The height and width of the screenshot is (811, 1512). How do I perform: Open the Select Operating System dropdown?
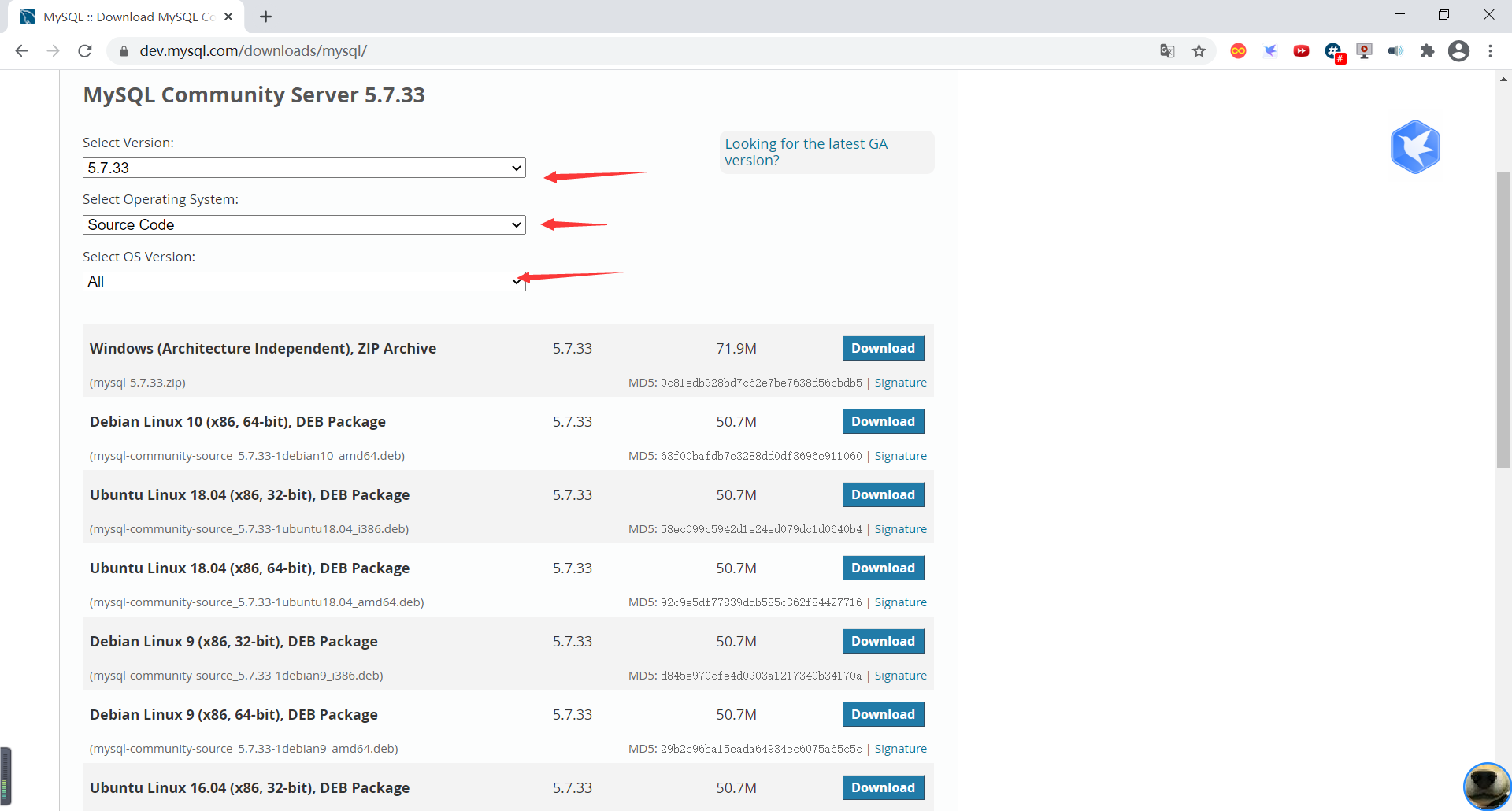coord(304,224)
